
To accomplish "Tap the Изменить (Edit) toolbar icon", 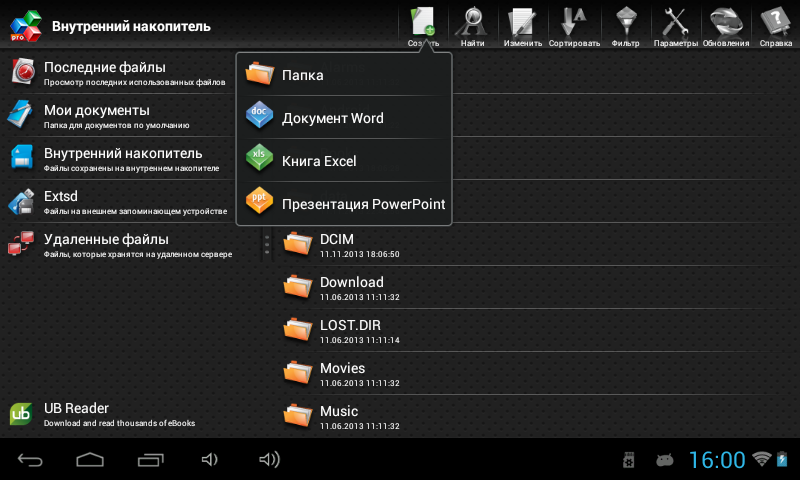I will coord(522,25).
